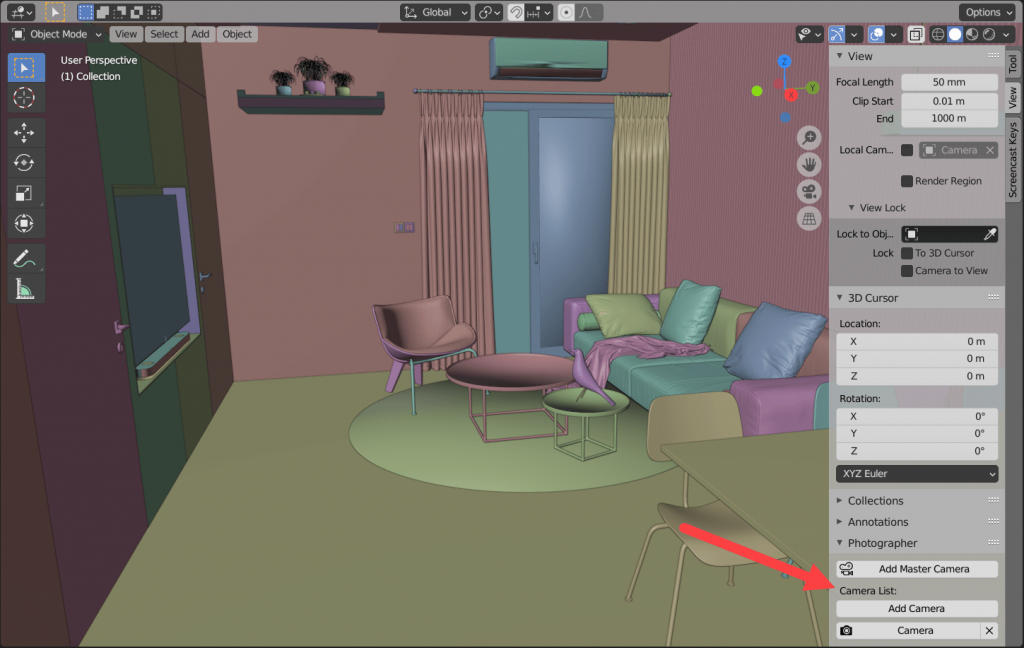
Task: Click the zoom magnifier icon in the viewport
Action: tap(808, 137)
